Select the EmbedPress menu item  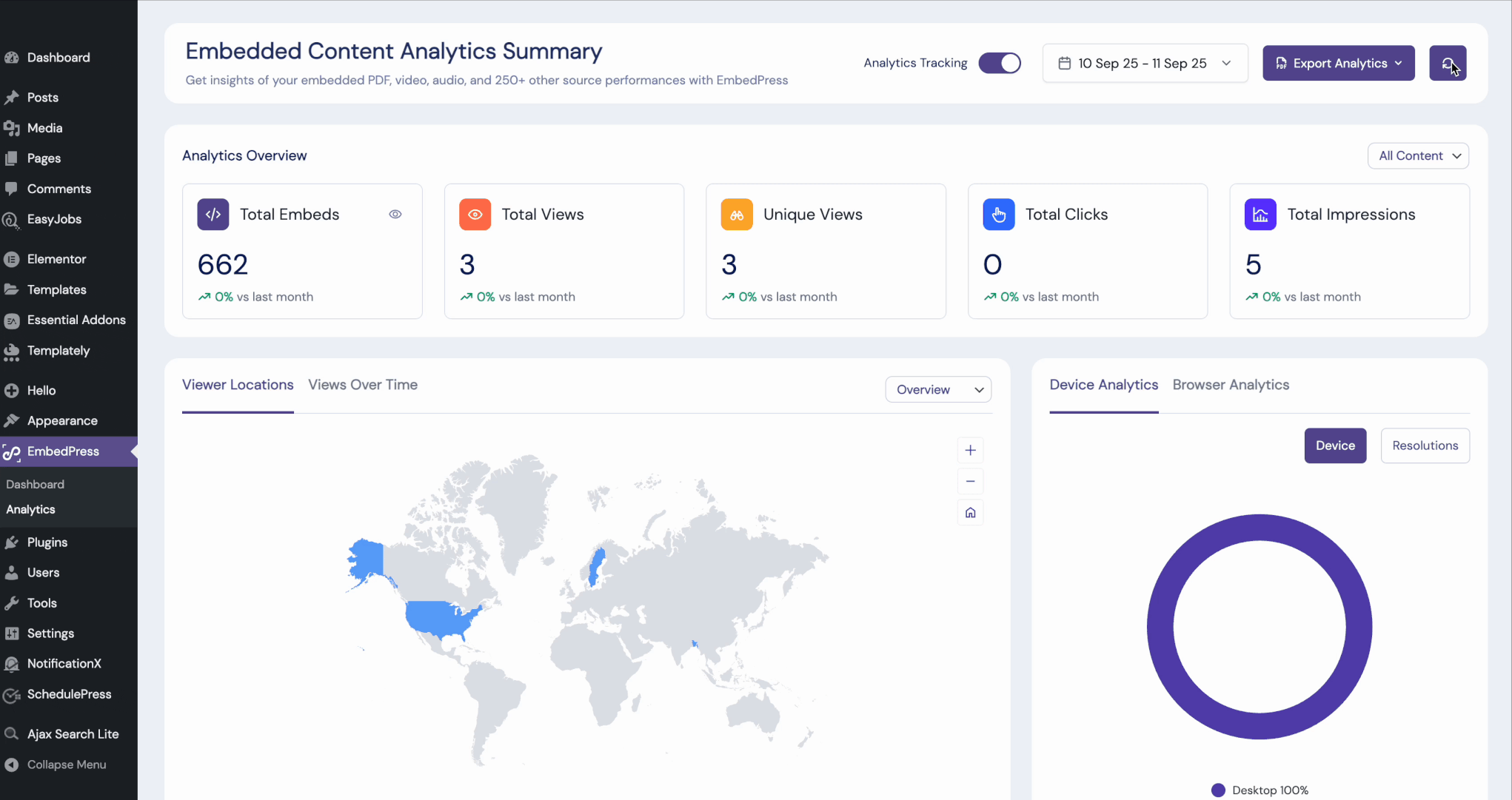point(68,451)
